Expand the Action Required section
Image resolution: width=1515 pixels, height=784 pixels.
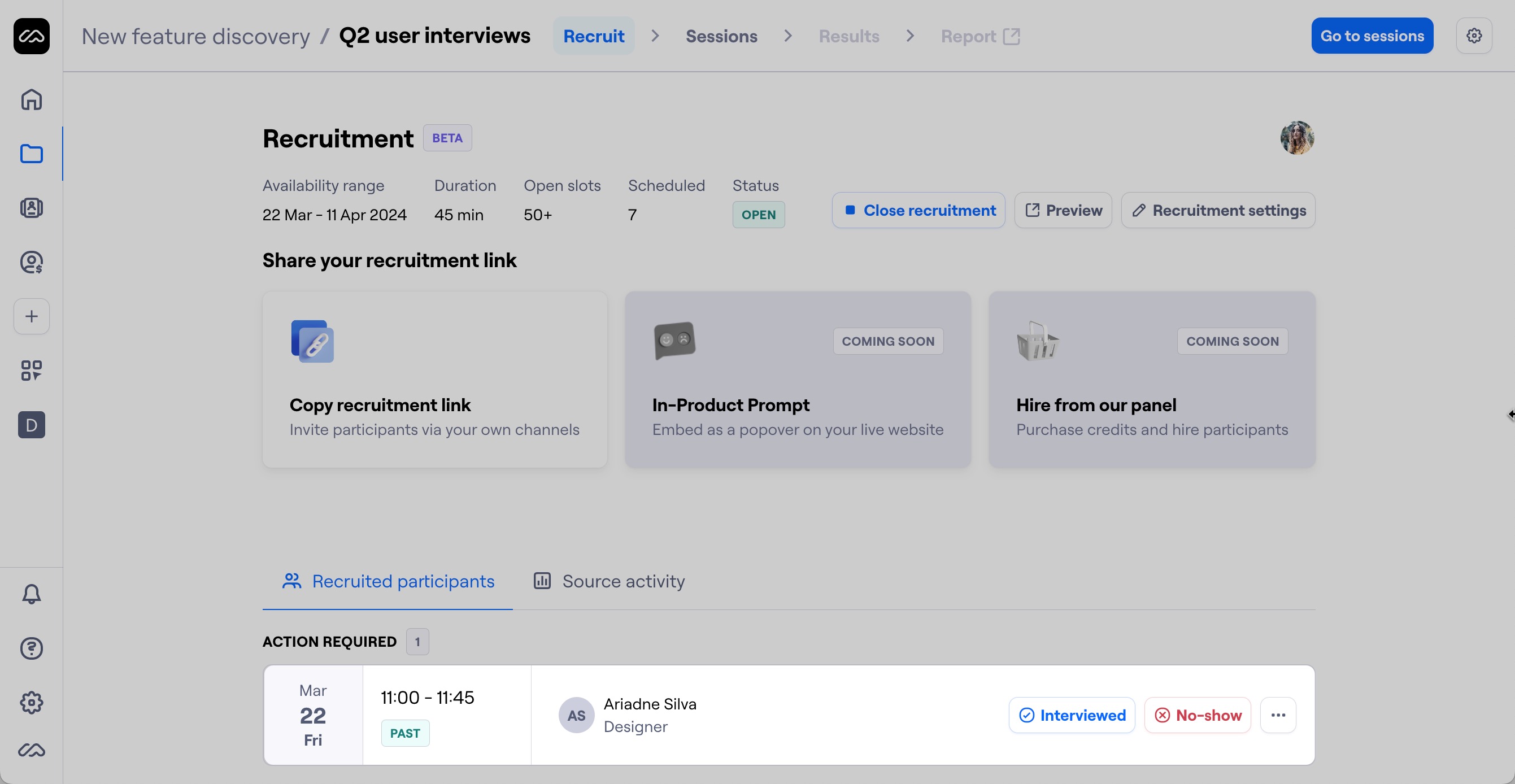(x=329, y=641)
